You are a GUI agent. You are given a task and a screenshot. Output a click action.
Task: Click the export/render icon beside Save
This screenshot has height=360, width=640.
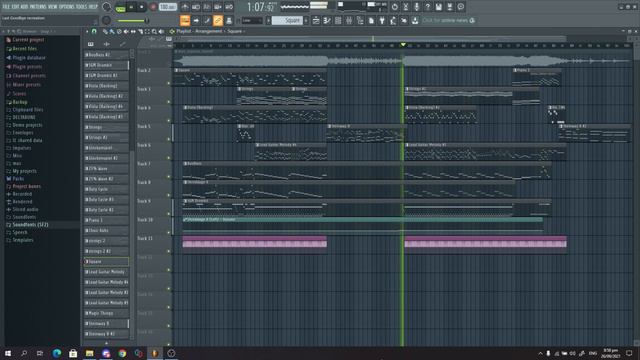[x=449, y=7]
